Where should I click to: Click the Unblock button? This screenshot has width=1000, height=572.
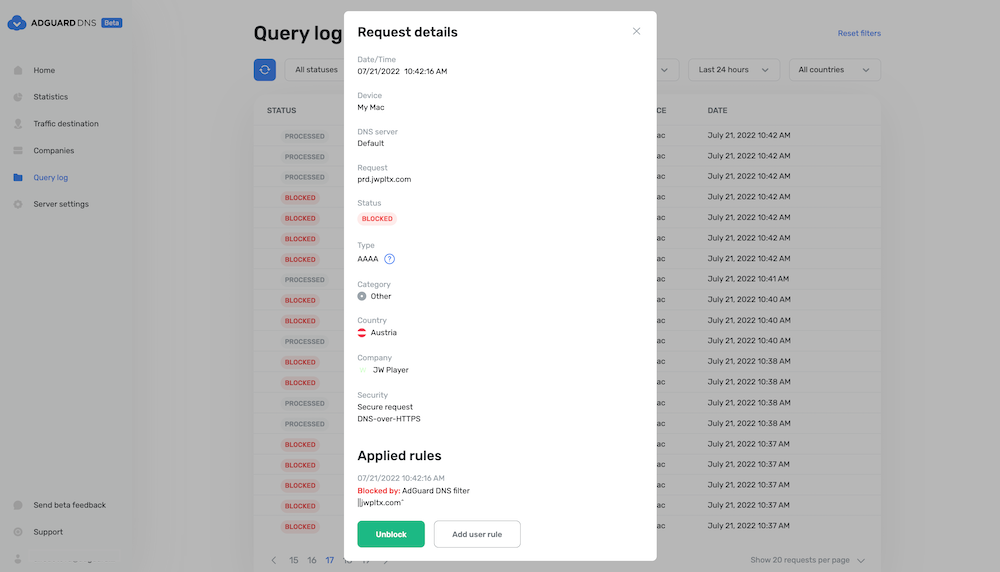391,534
